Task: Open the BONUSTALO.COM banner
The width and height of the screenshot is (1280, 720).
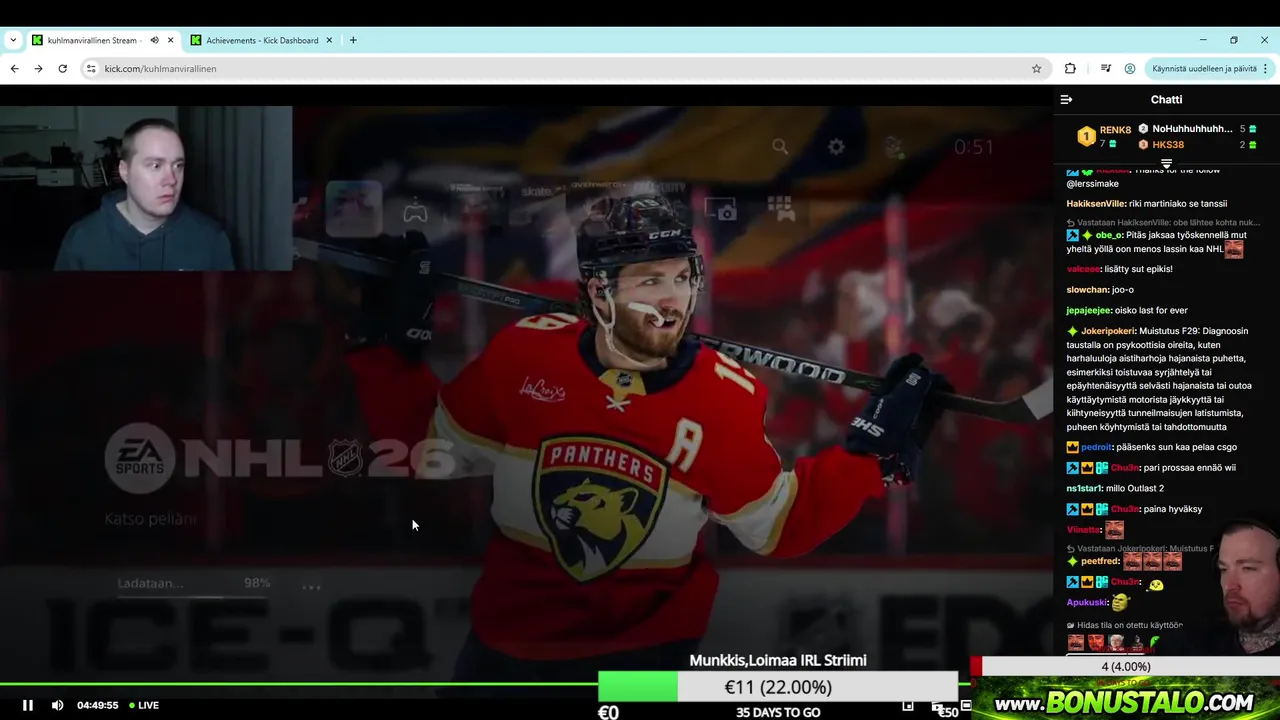Action: point(1126,700)
